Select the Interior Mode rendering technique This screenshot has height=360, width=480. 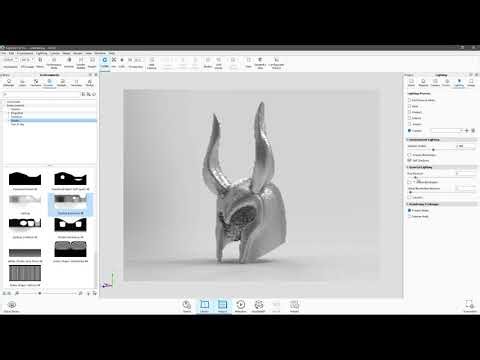tap(410, 217)
